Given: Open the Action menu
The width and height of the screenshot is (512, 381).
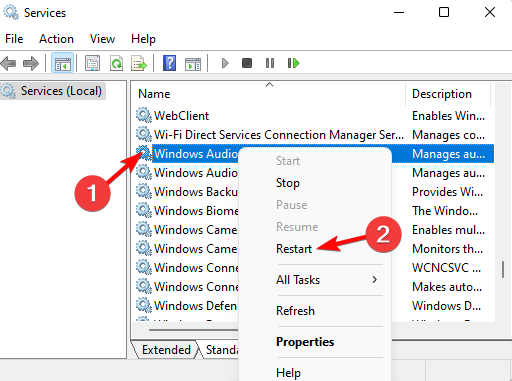Looking at the screenshot, I should [x=56, y=39].
